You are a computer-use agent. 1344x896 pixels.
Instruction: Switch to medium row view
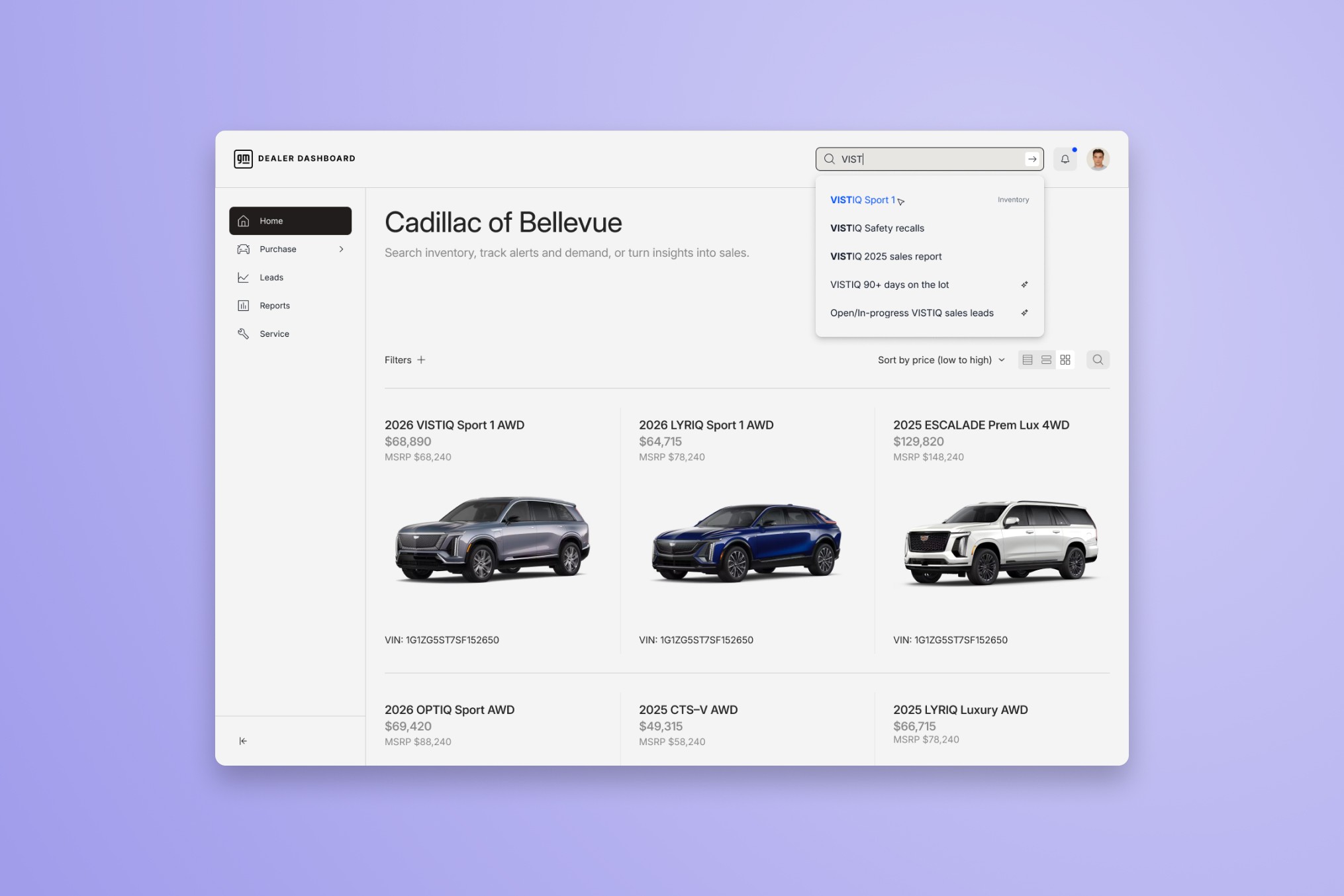pos(1046,360)
